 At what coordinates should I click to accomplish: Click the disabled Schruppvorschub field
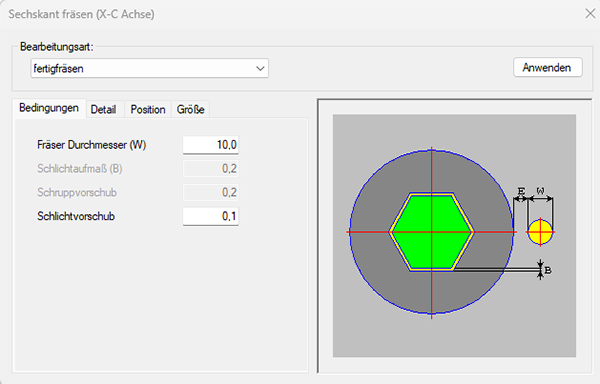click(x=211, y=192)
